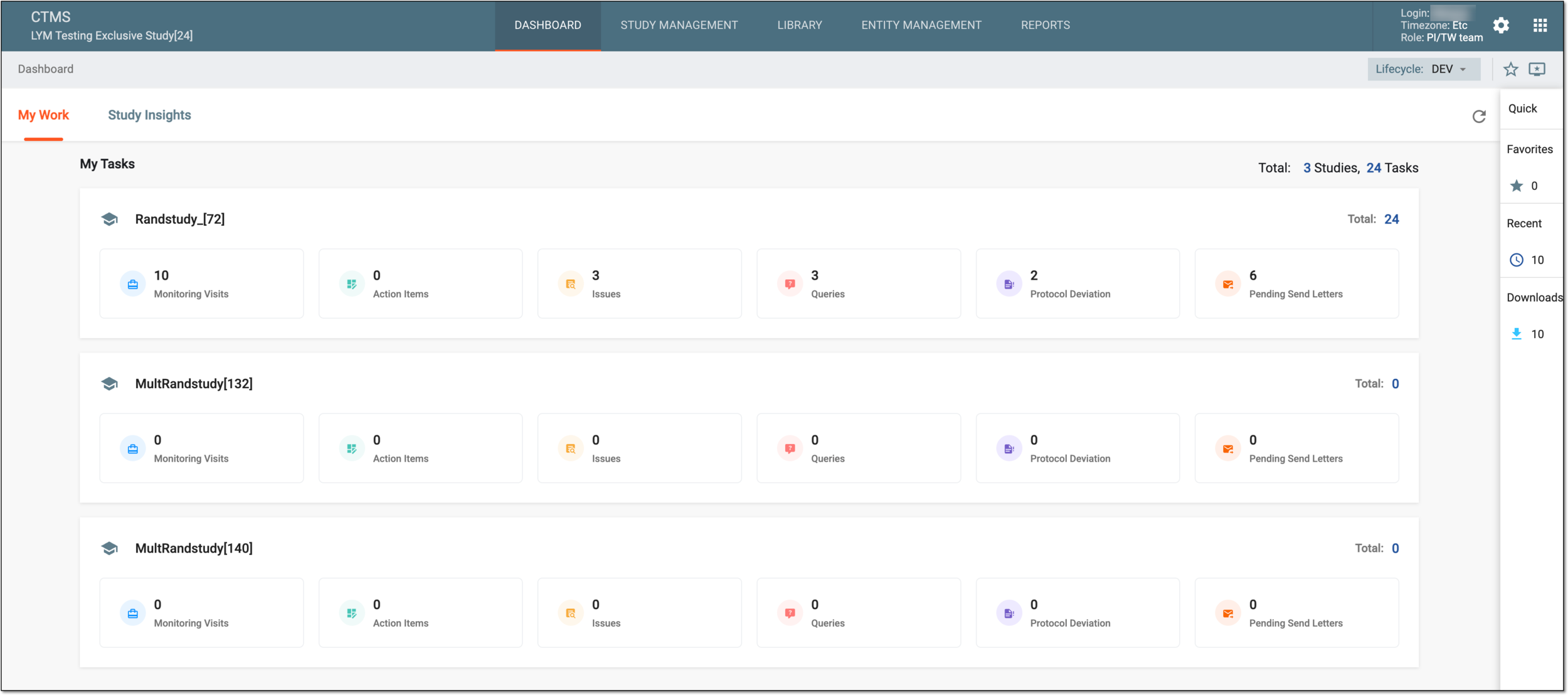Click MultRandstudy[132] total count 0
This screenshot has width=1568, height=695.
point(1396,384)
